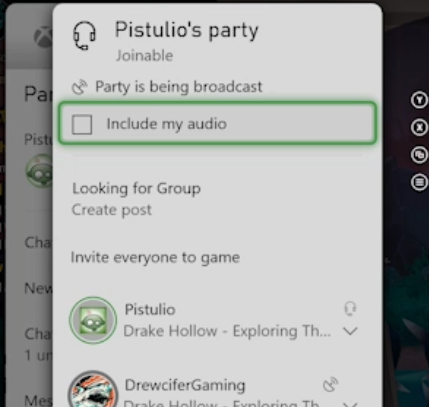Click the broadcast satellite icon beside Party is being broadcast
This screenshot has height=407, width=429.
click(x=79, y=87)
